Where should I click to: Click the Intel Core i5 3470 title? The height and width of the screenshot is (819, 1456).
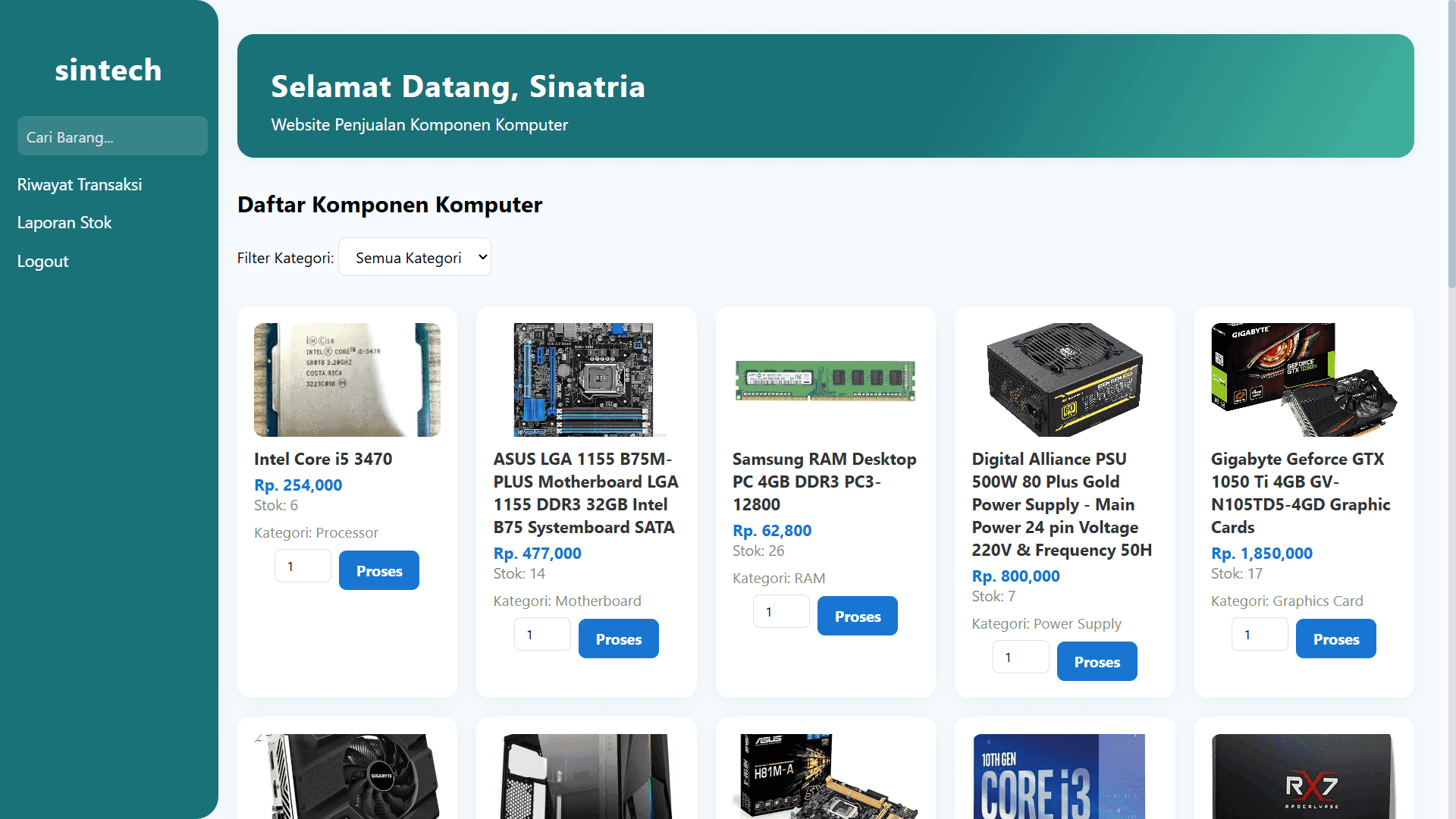click(x=323, y=459)
